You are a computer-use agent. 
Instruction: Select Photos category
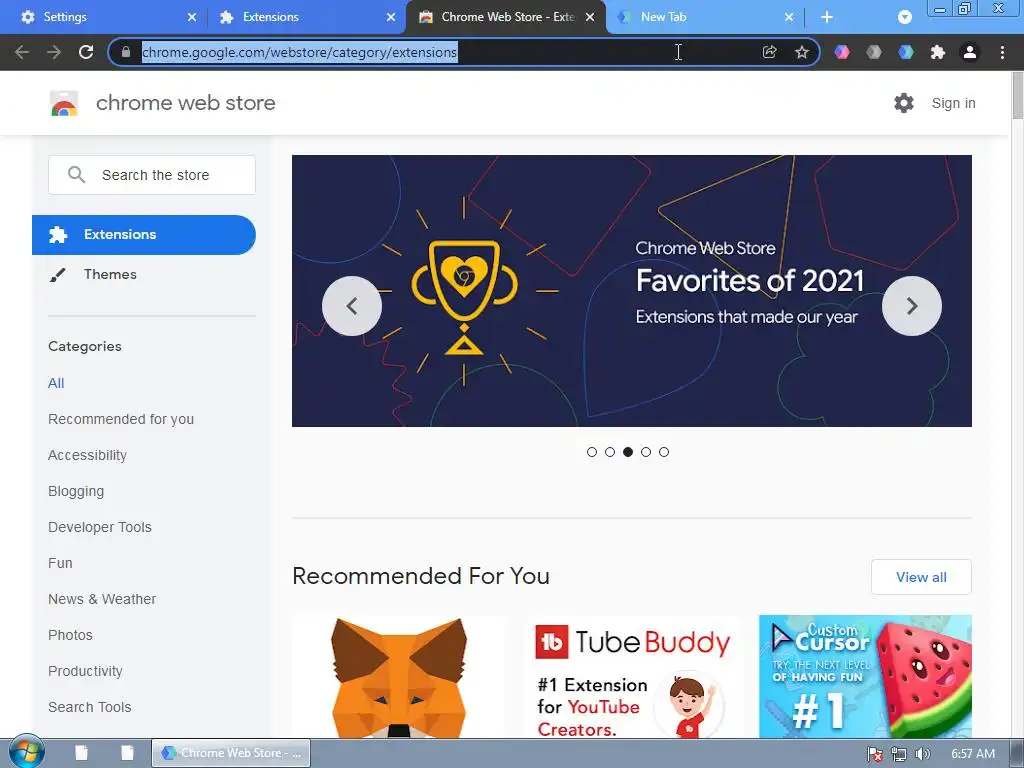point(71,635)
